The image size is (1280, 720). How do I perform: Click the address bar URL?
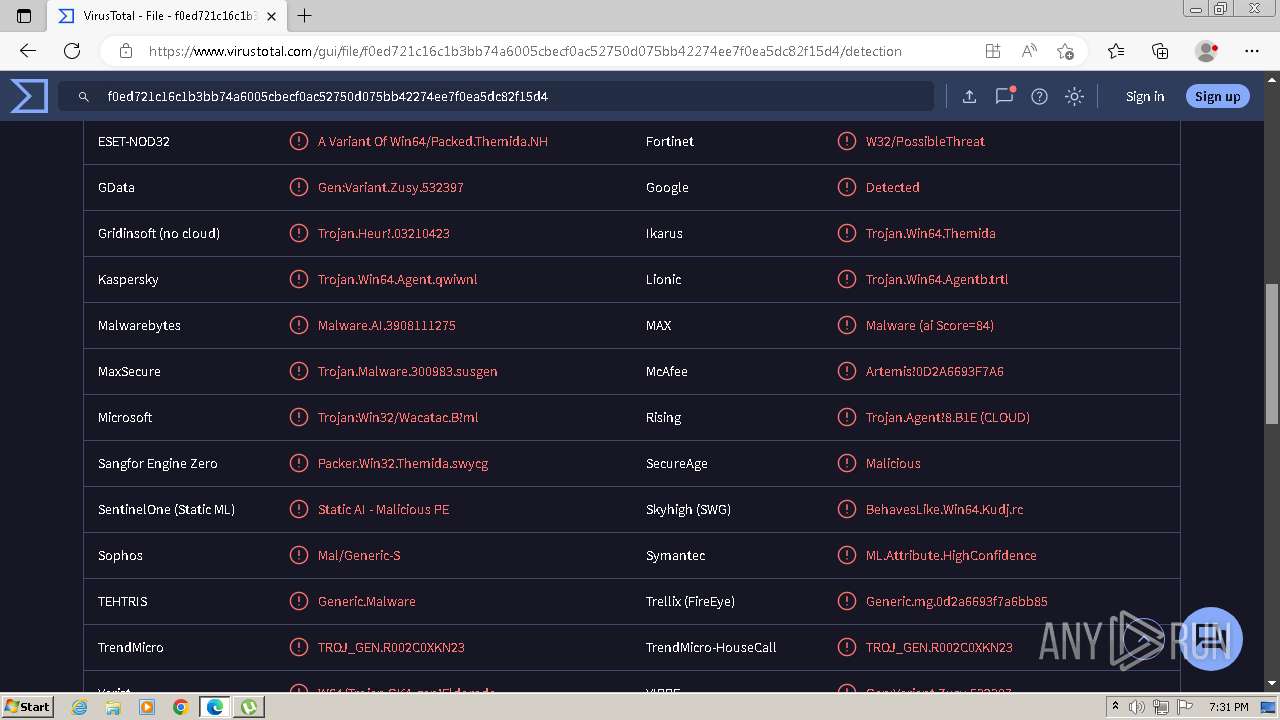(525, 51)
